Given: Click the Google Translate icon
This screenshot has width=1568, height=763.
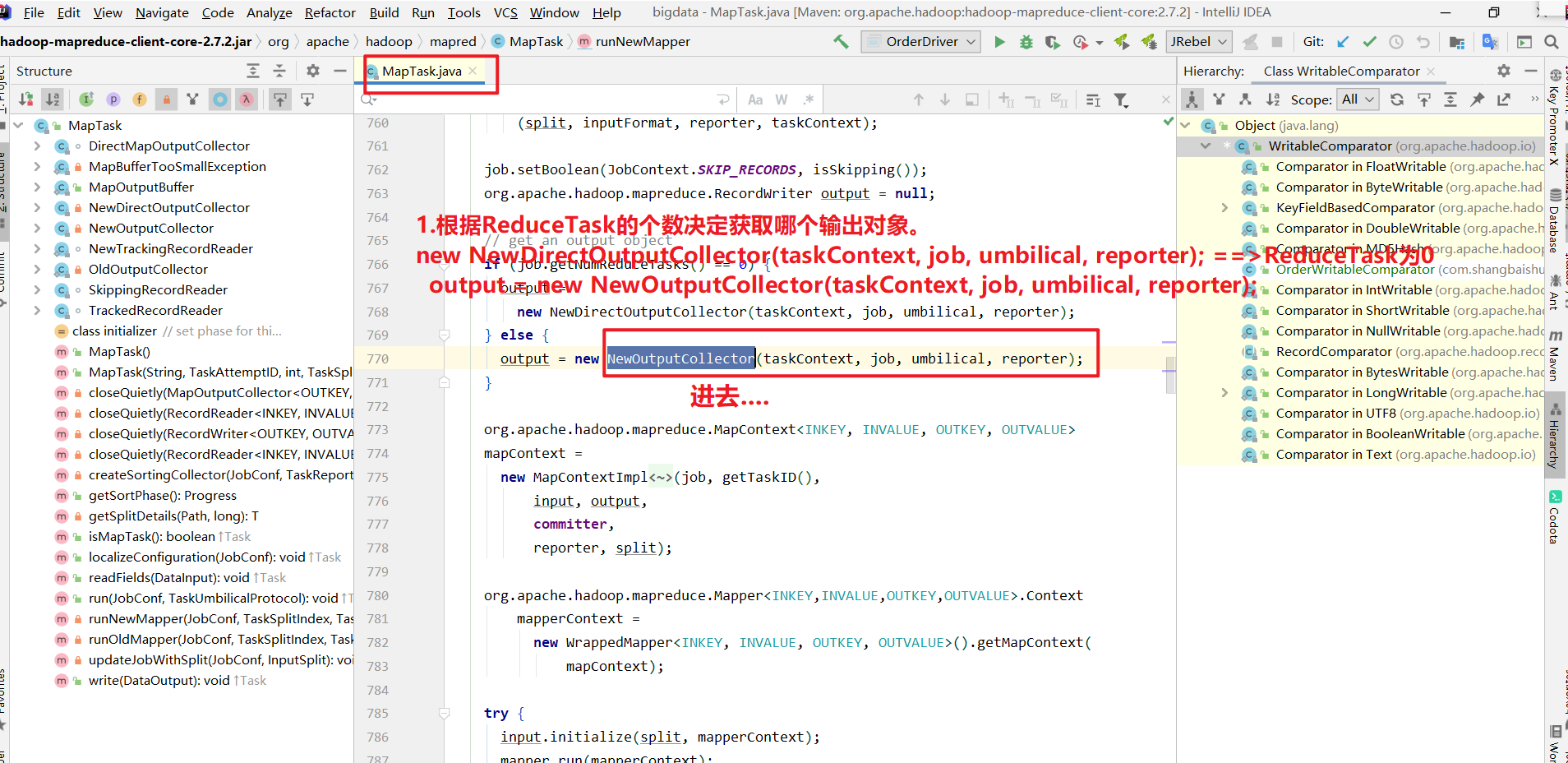Looking at the screenshot, I should (1490, 42).
